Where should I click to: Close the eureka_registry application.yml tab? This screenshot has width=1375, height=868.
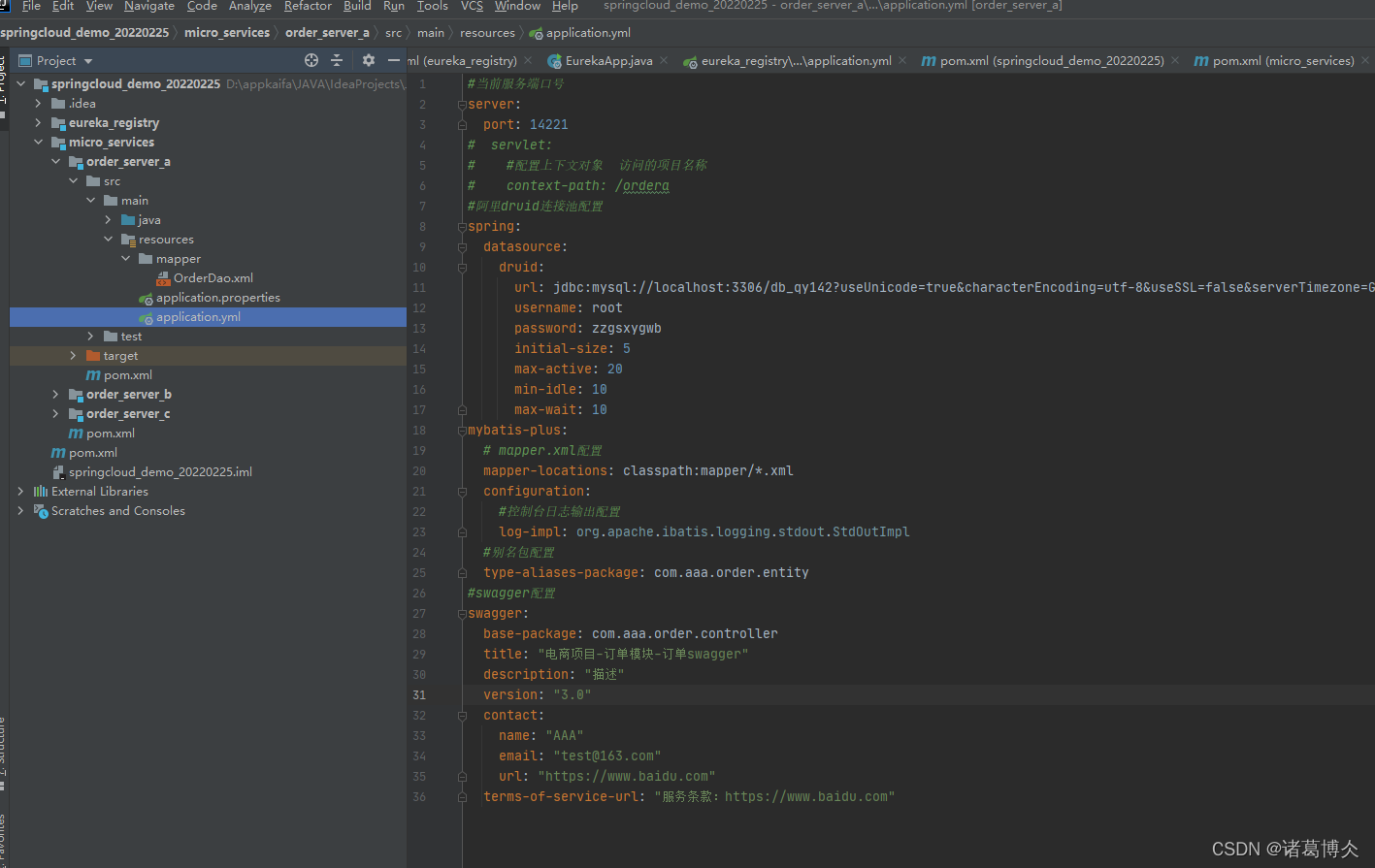tap(902, 60)
